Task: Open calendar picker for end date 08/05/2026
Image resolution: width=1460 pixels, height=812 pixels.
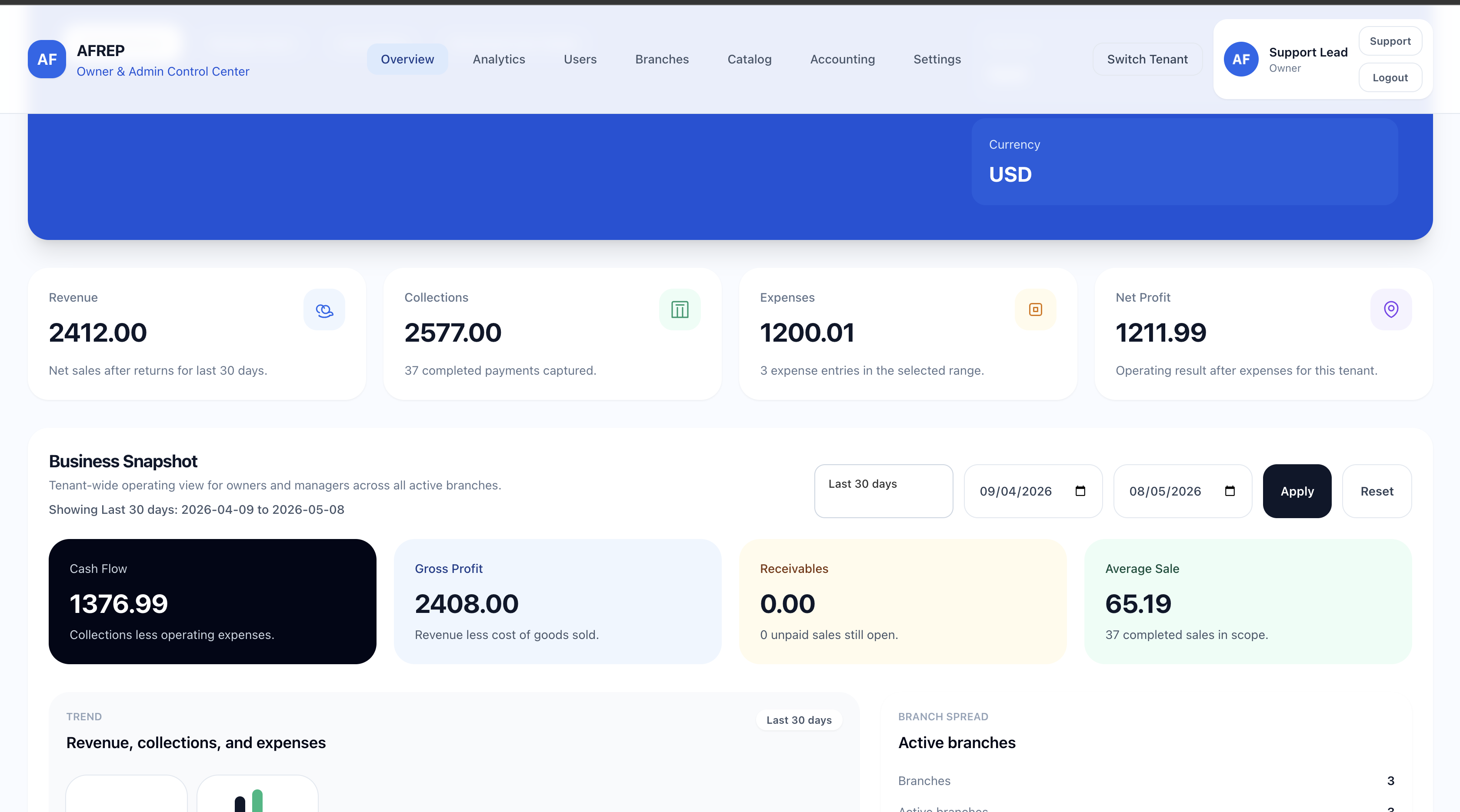Action: coord(1230,491)
